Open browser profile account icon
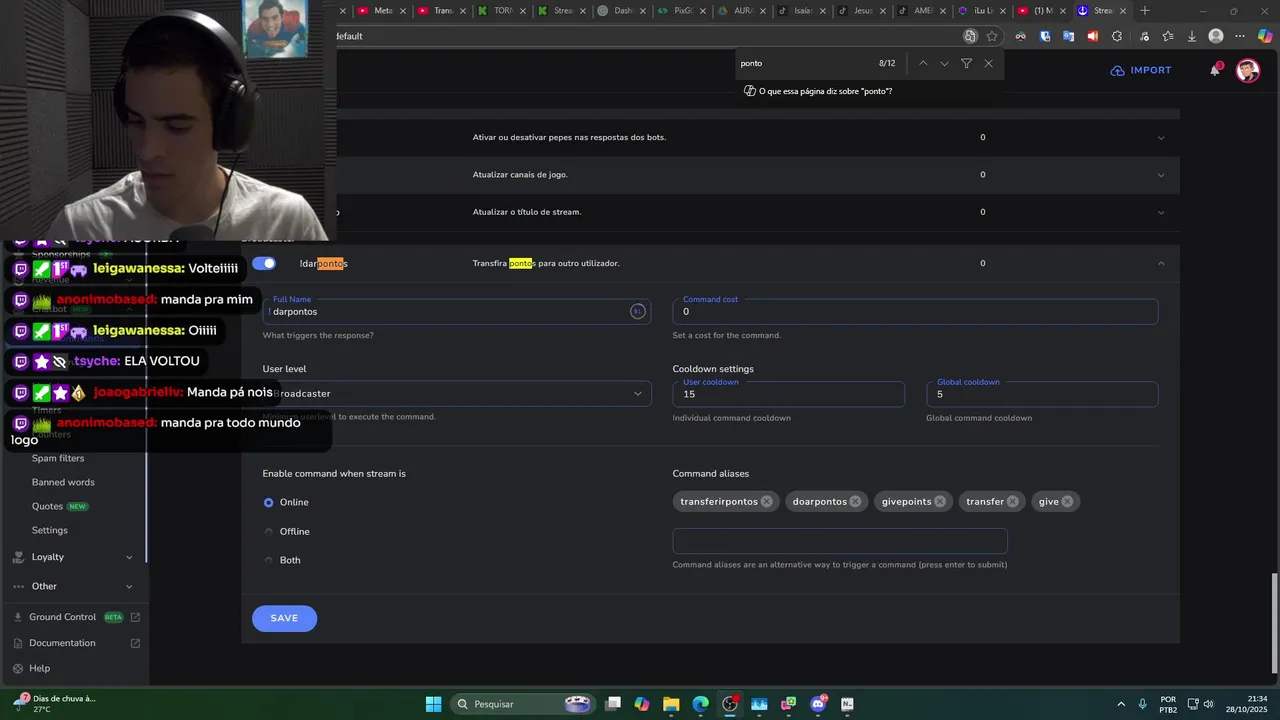1280x720 pixels. tap(1216, 36)
